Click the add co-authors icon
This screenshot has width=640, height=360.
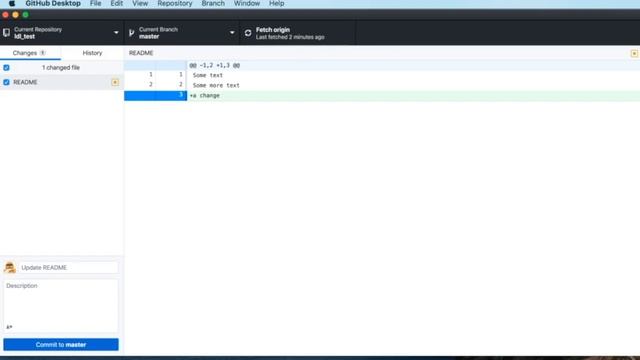[x=9, y=327]
